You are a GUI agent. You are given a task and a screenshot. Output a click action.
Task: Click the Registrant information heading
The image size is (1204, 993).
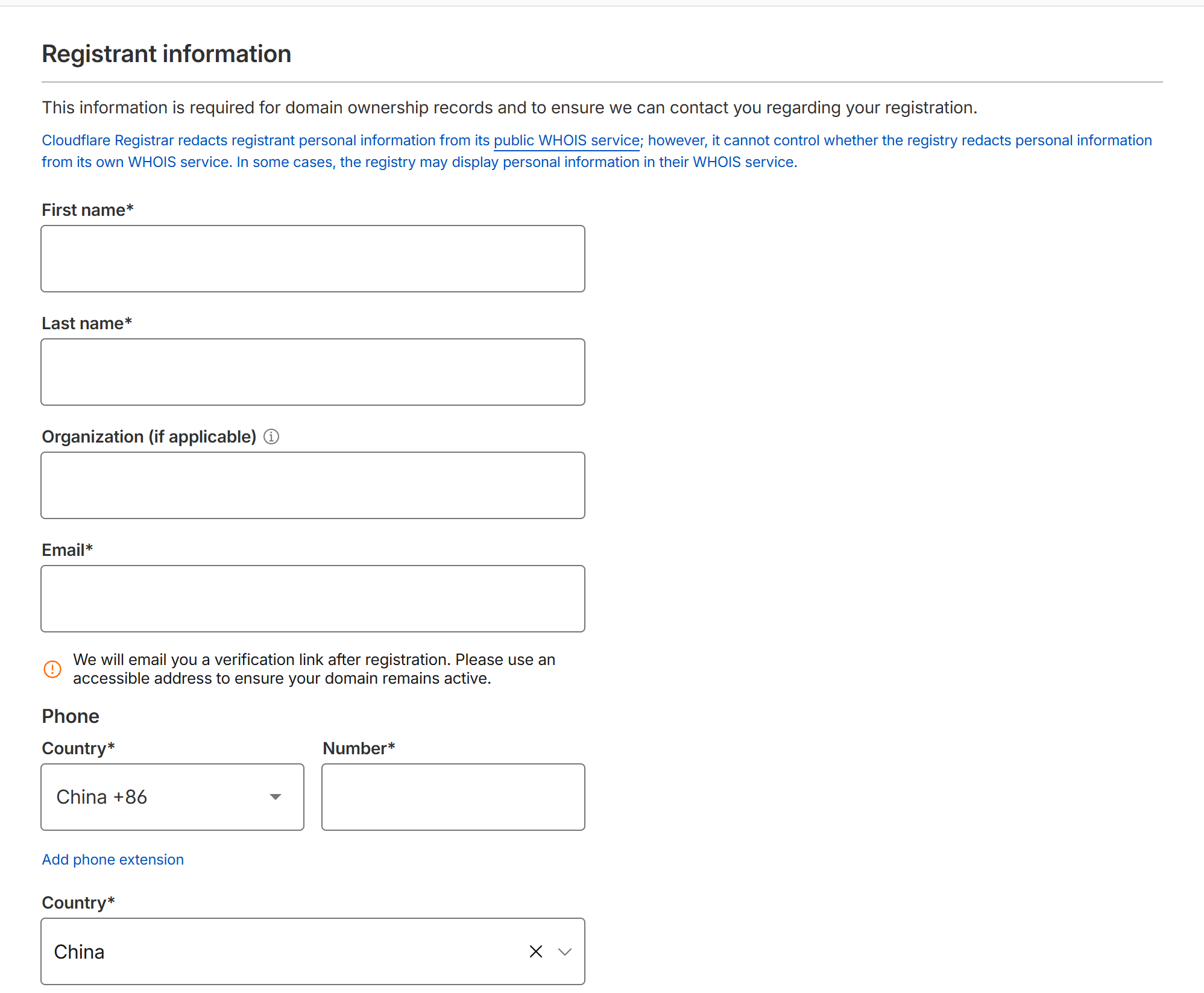(166, 54)
